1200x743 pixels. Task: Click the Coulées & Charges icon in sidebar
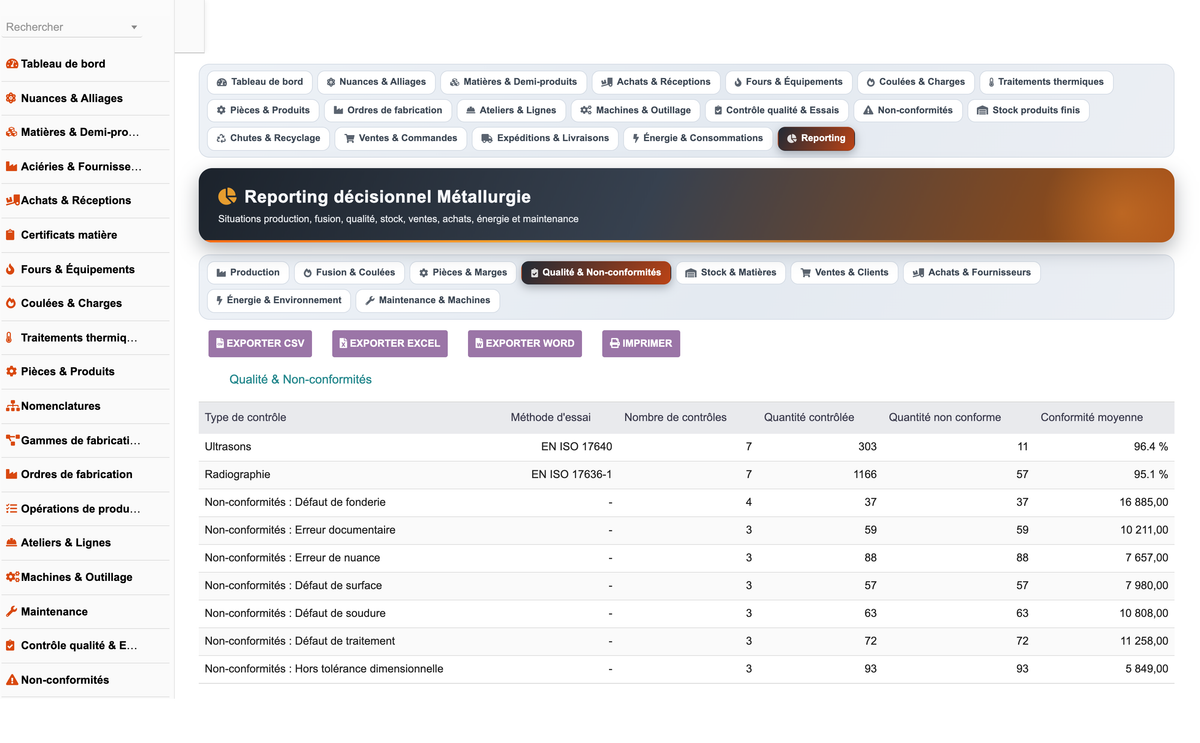tap(11, 303)
